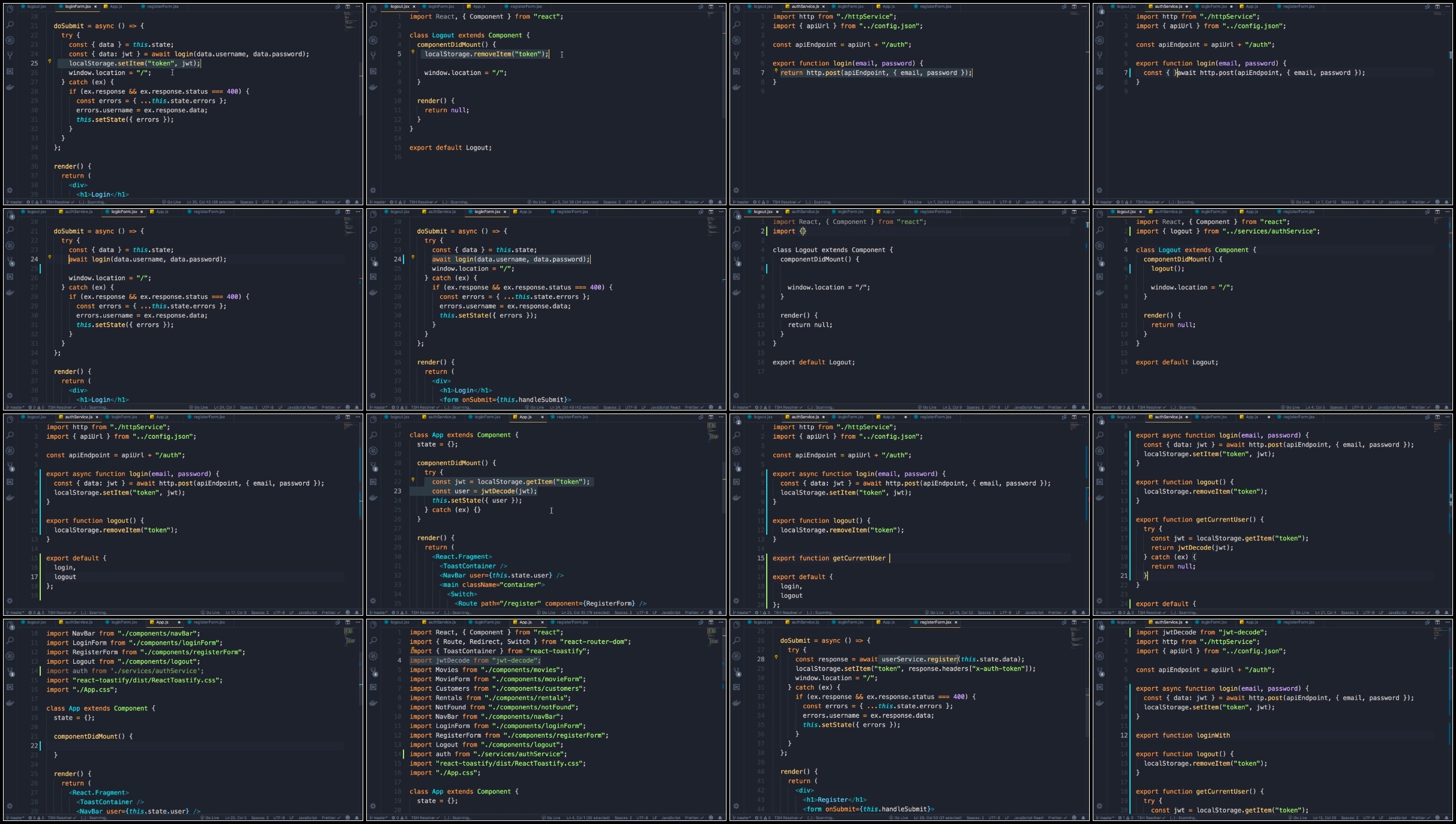Click feedback smiley in App.js window at Ln 22
The image size is (1456, 824).
pos(348,817)
